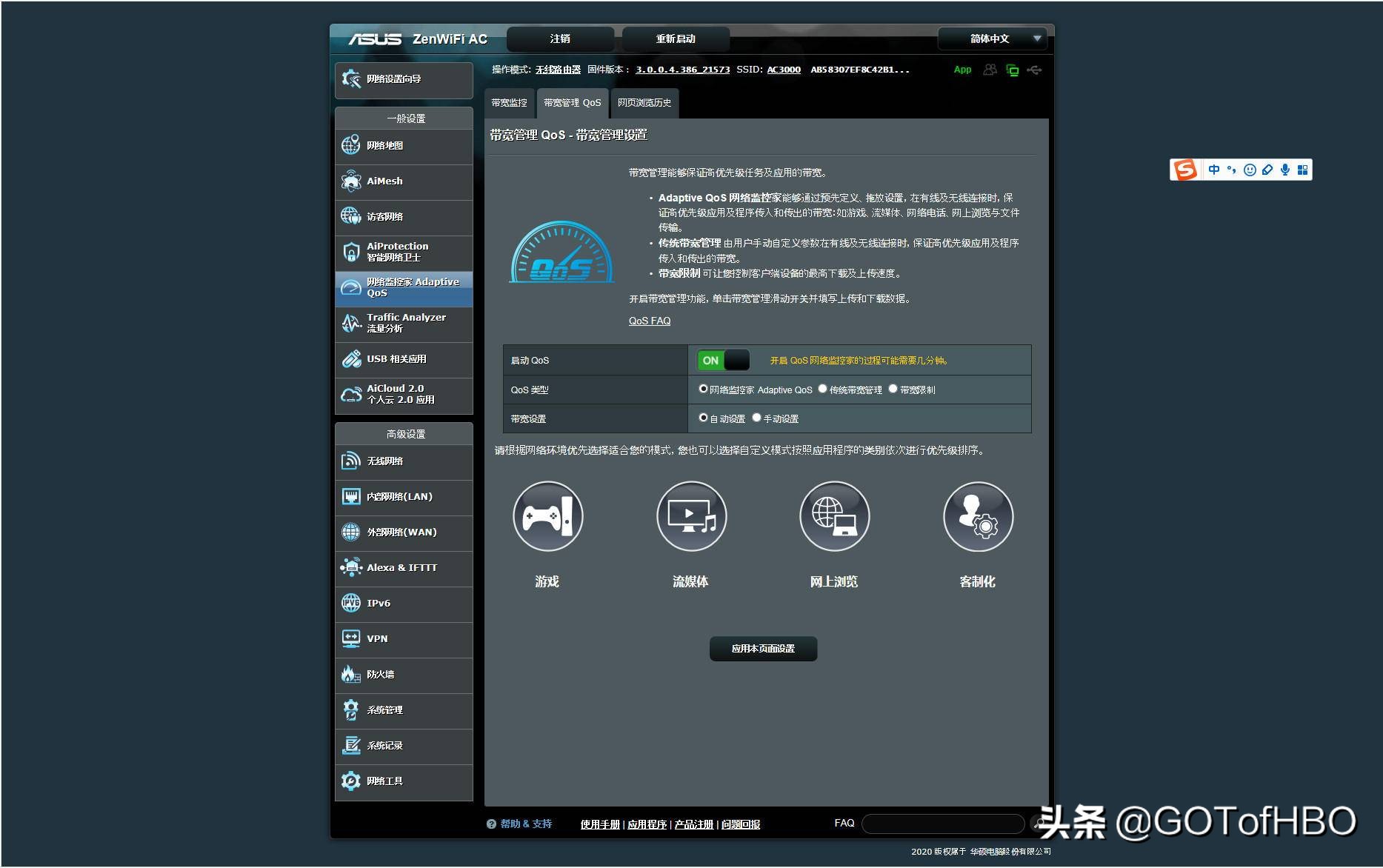Viewport: 1383px width, 868px height.
Task: Click Sogou IME emoji icon
Action: pos(1250,170)
